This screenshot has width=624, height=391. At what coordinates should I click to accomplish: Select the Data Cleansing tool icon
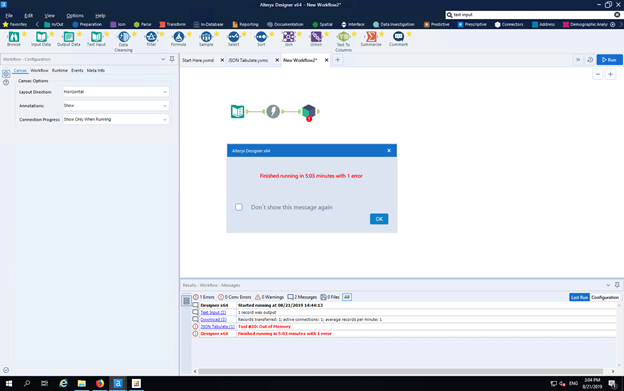(123, 37)
